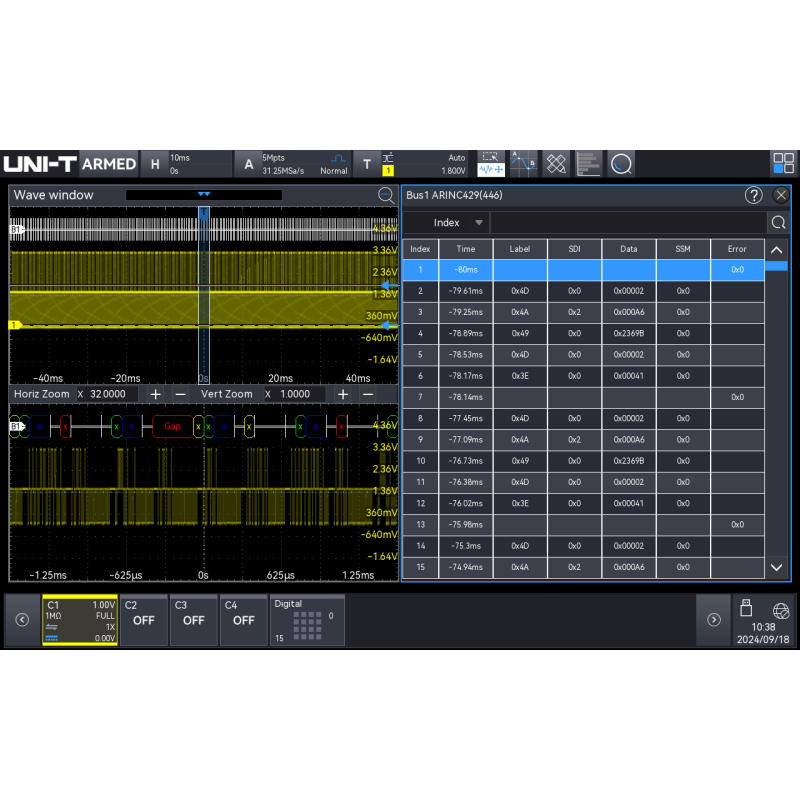Collapse list with the up chevron
Viewport: 800px width, 800px height.
click(776, 250)
